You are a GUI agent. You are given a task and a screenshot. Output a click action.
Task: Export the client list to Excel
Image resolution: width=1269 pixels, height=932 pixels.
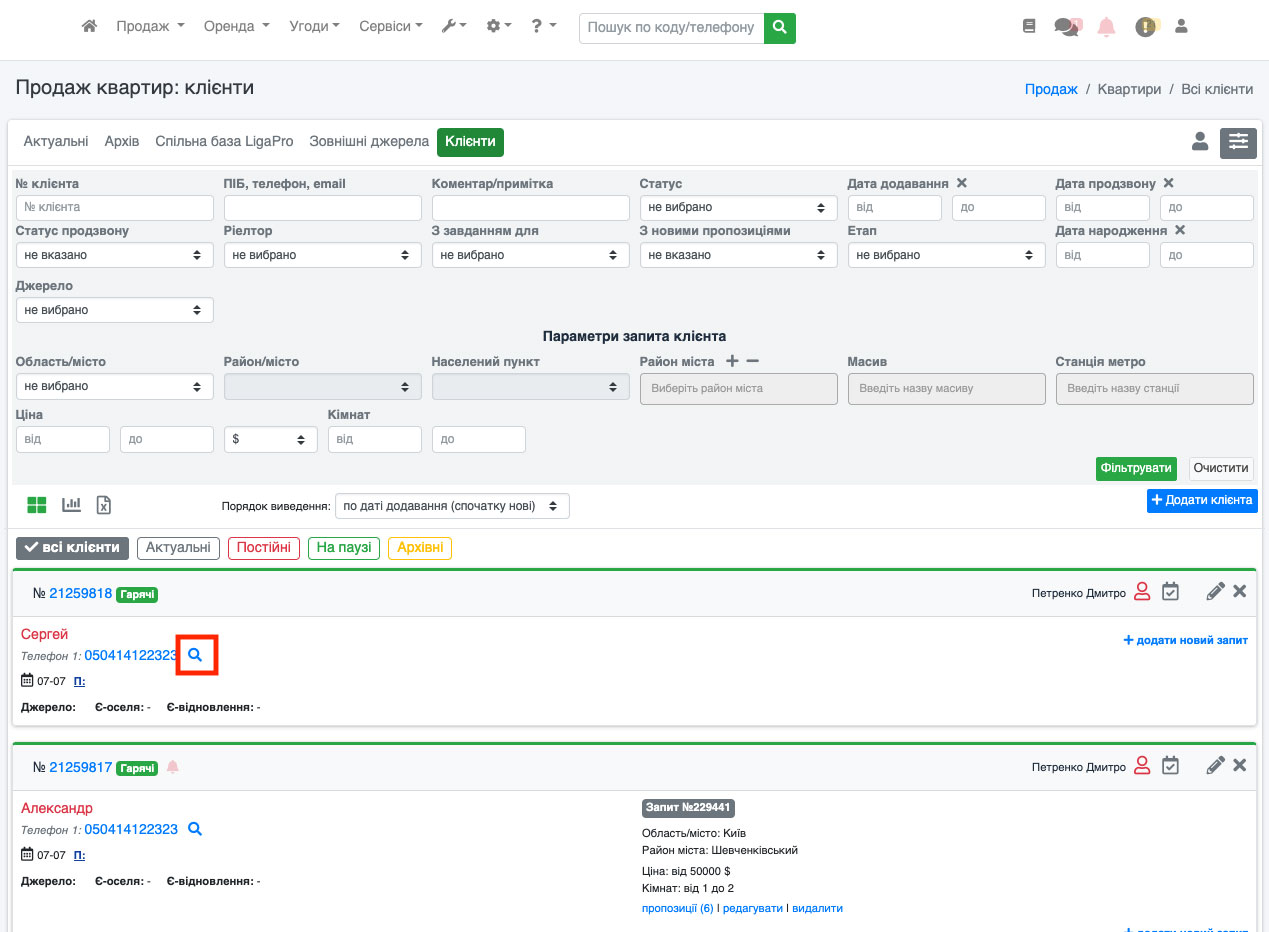coord(104,505)
